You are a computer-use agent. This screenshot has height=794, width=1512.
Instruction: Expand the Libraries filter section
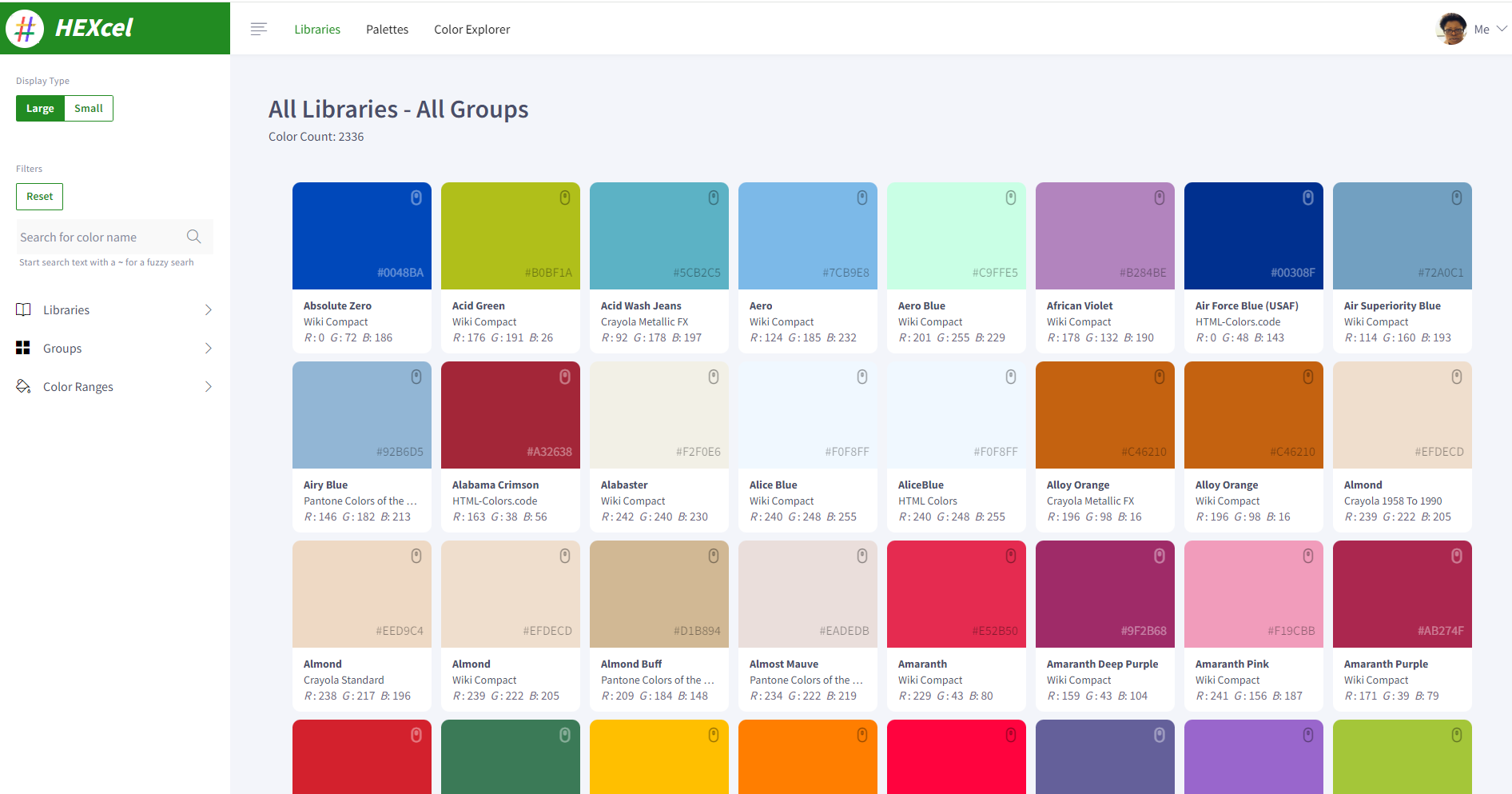tap(114, 310)
